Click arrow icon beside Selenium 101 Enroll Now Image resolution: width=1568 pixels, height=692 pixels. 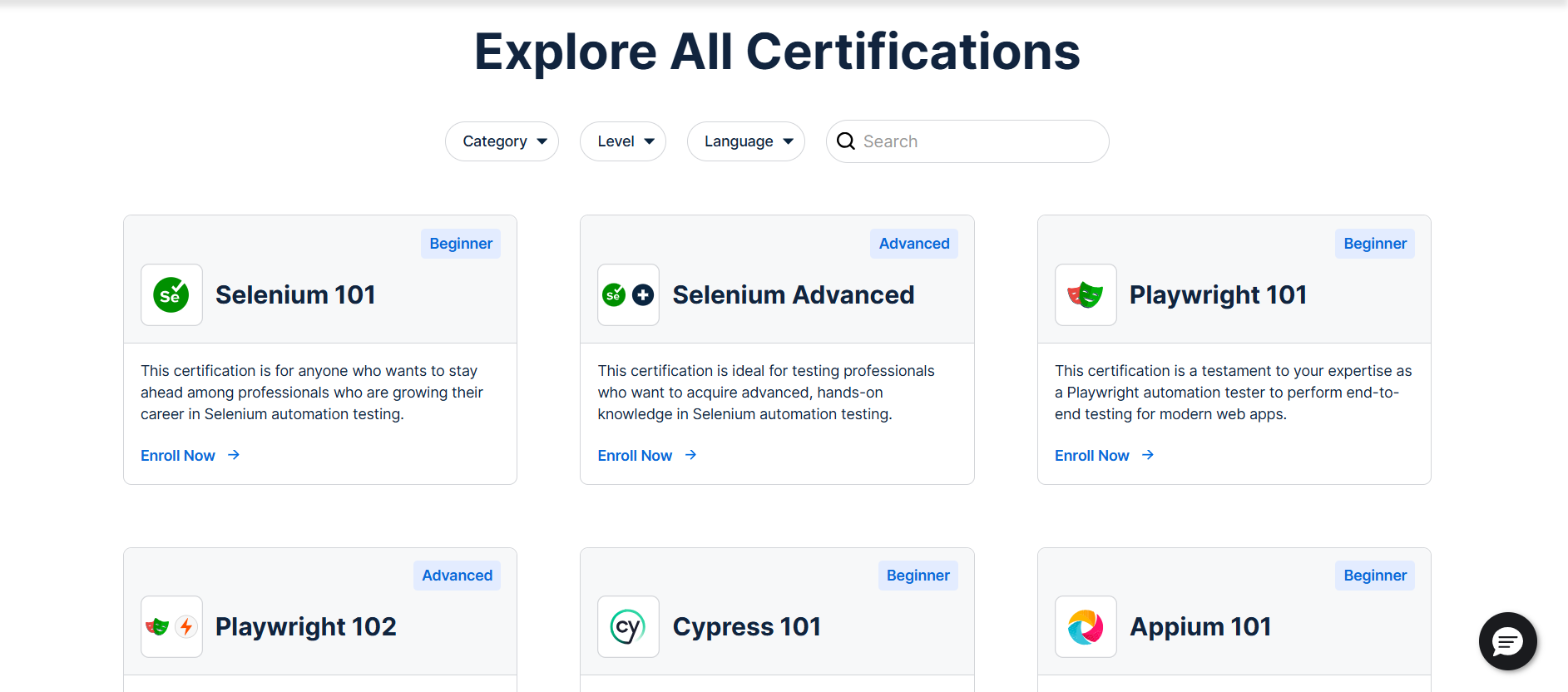tap(234, 455)
